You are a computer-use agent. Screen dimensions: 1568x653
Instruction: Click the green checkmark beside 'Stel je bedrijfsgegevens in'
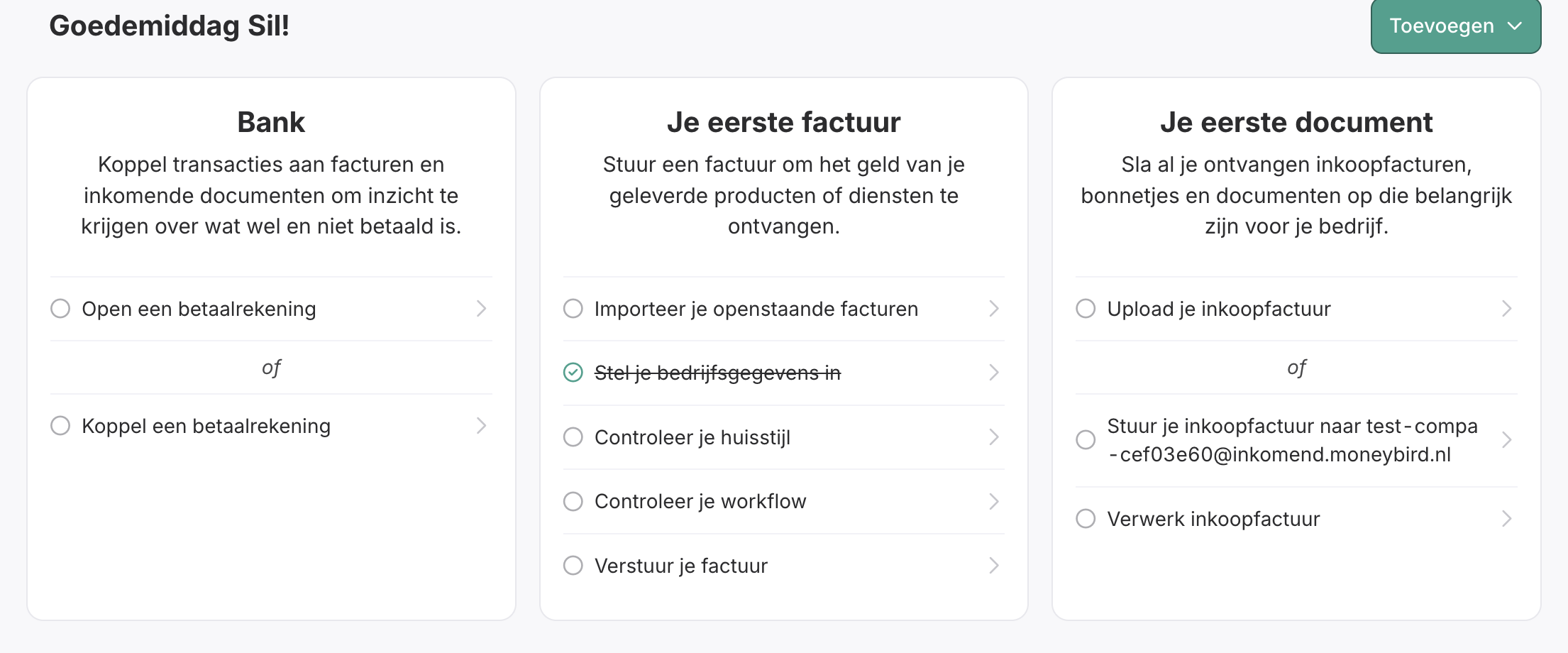pyautogui.click(x=573, y=373)
